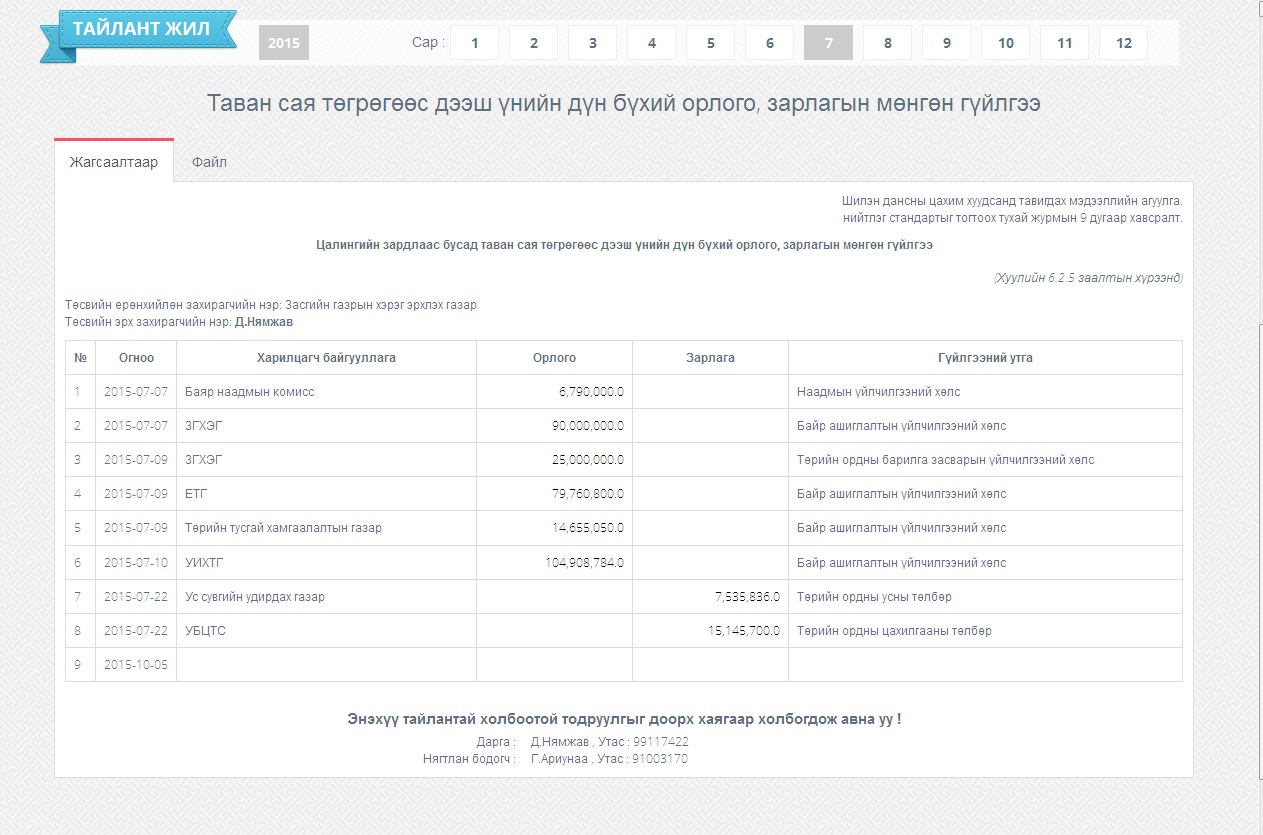Screen dimensions: 1263x835
Task: Open the Жагсаалтаар tab
Action: pyautogui.click(x=114, y=162)
